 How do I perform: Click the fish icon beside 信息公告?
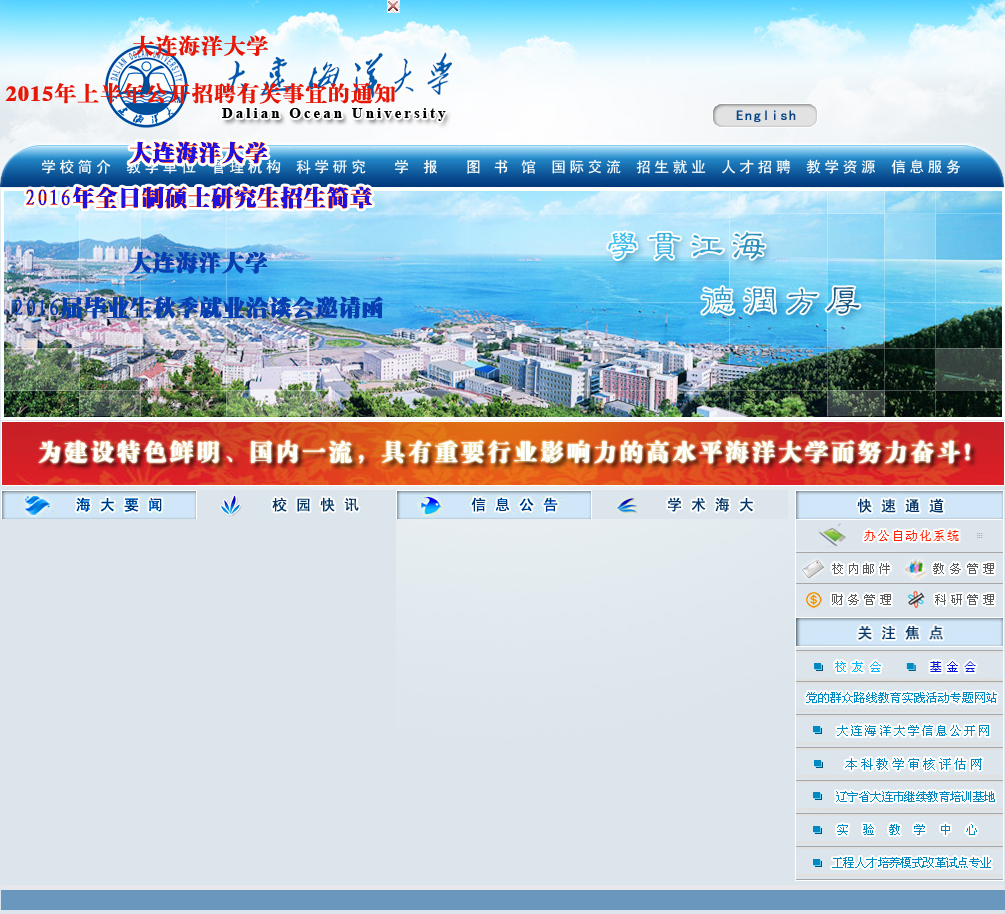[431, 506]
